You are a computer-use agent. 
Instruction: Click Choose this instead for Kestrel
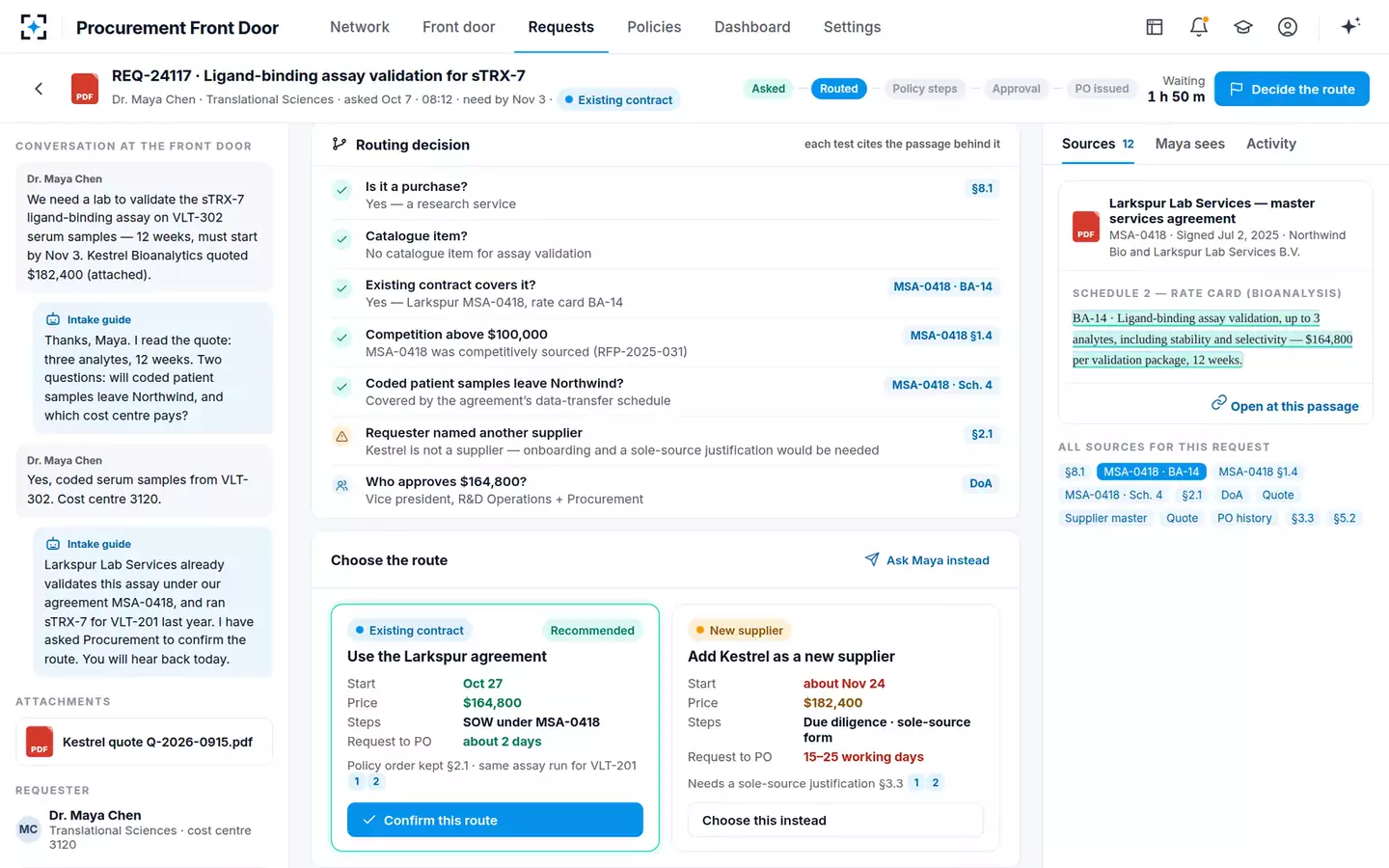point(835,820)
